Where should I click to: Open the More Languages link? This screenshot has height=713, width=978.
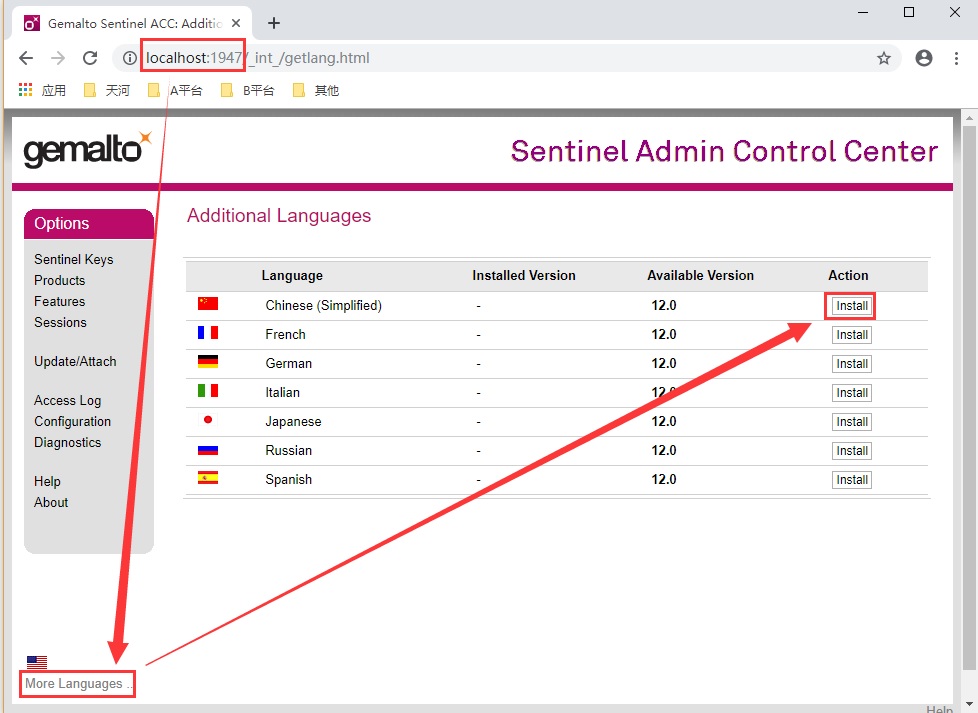pos(76,684)
